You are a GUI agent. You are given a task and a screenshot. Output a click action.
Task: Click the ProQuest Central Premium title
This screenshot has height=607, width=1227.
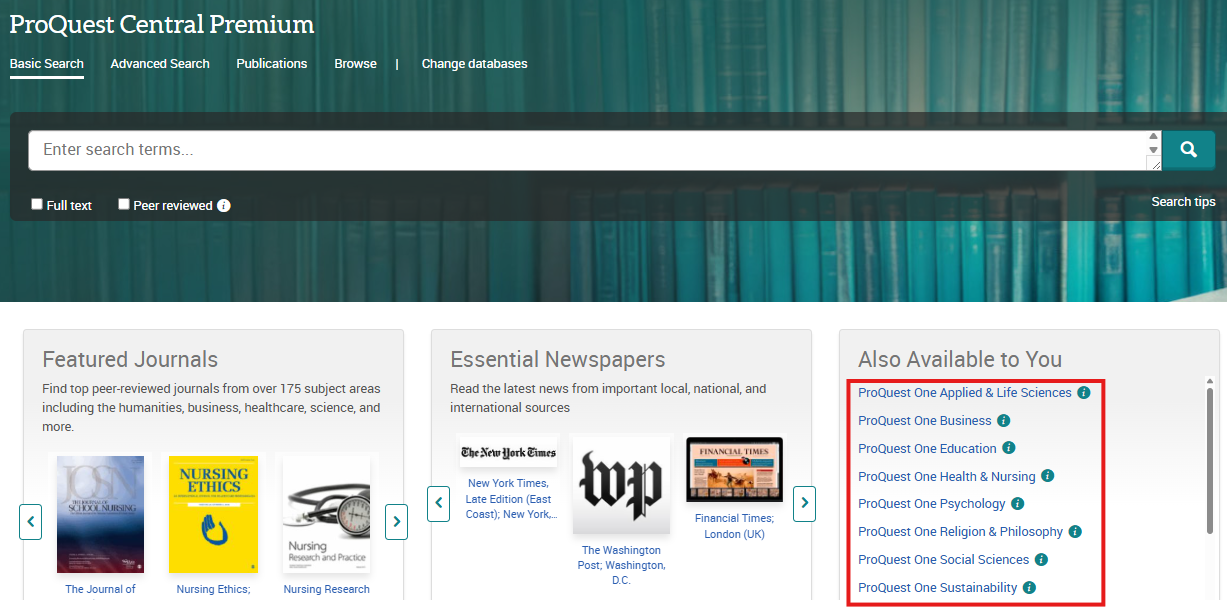coord(162,24)
